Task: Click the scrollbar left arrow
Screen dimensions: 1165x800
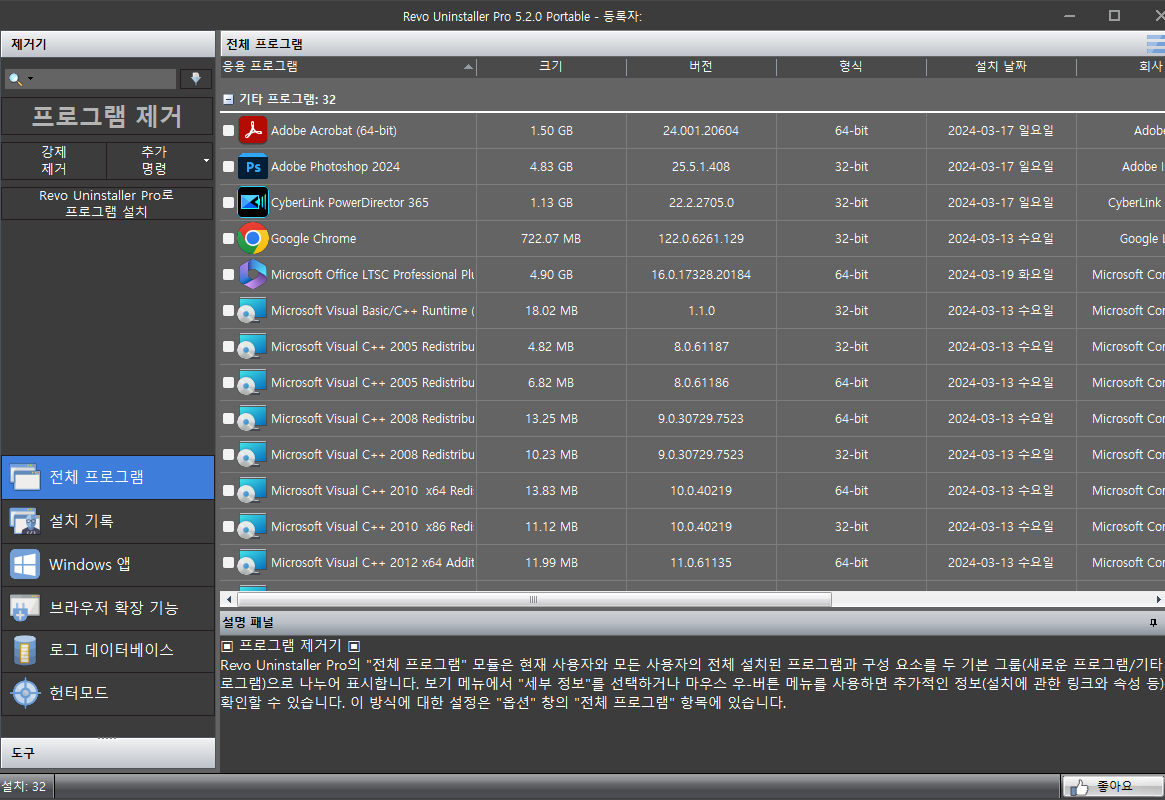Action: [x=229, y=599]
